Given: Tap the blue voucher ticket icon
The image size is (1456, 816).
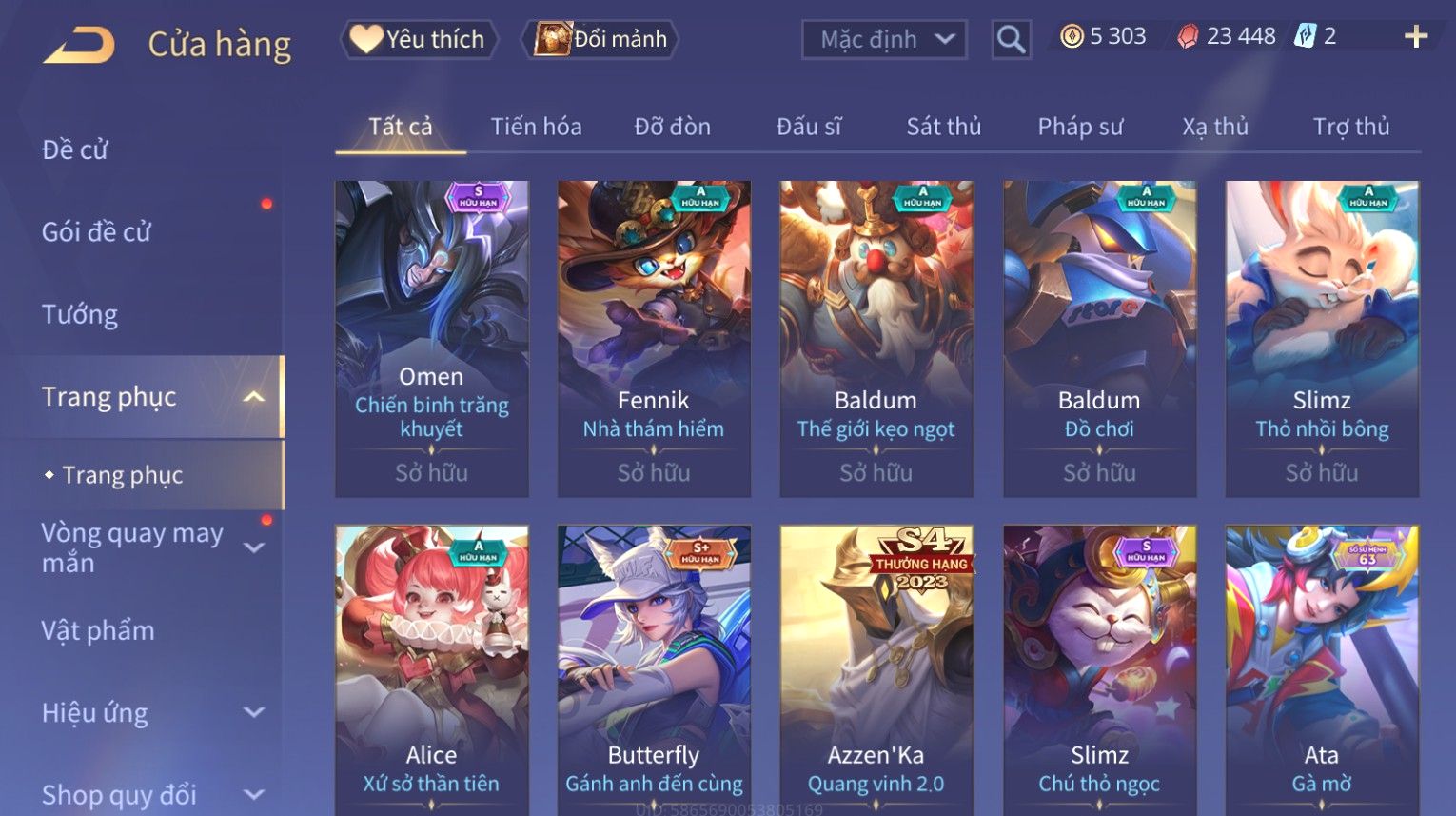Looking at the screenshot, I should (x=1305, y=36).
